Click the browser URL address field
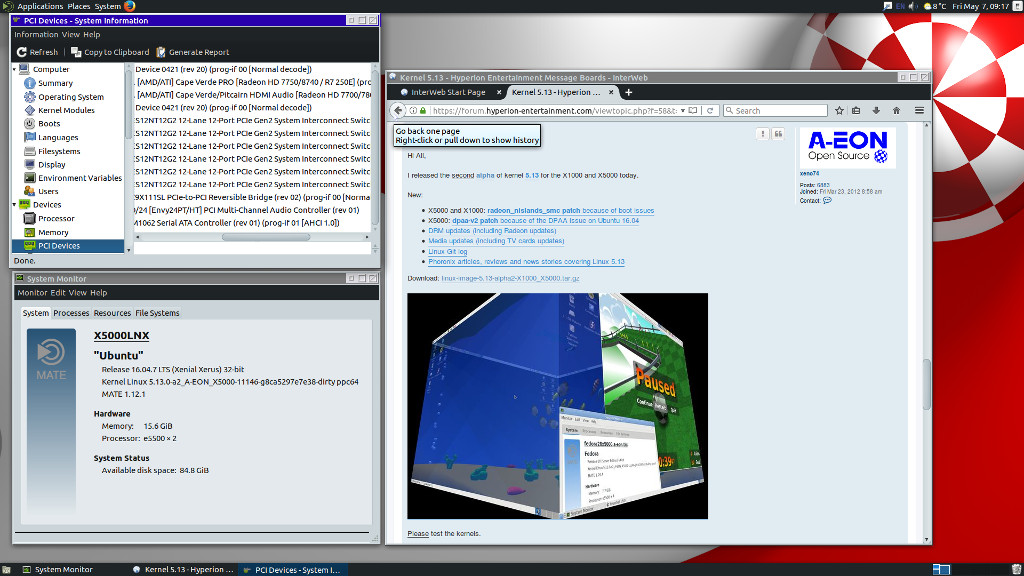Viewport: 1024px width, 576px height. click(554, 110)
